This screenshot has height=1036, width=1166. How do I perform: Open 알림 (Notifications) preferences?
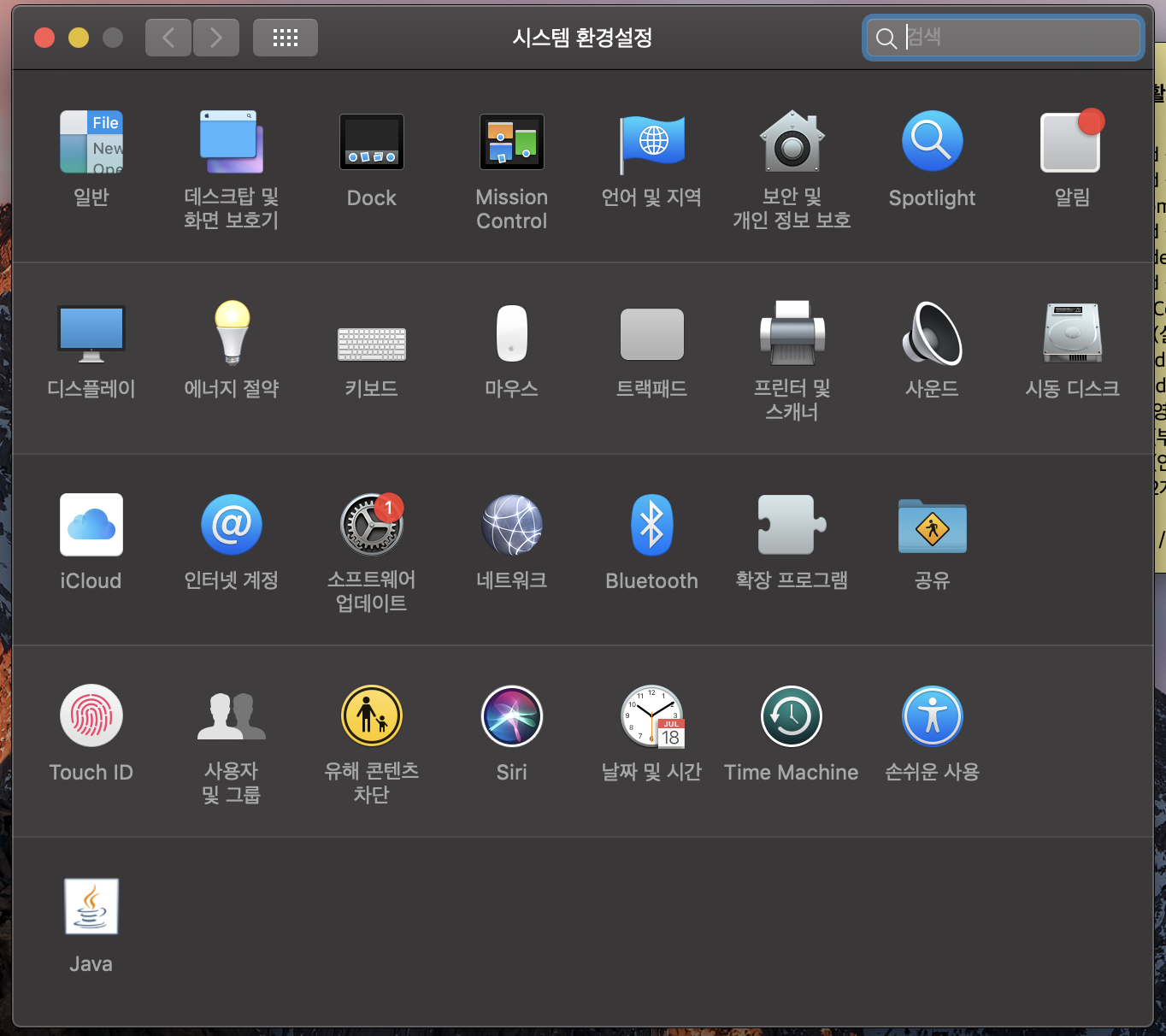1072,142
